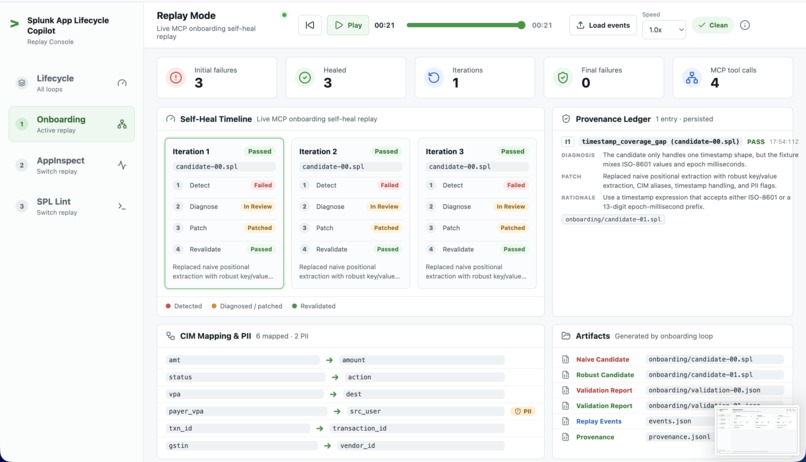Click the vpa to dest arrow
Screen dimensions: 806x462
[333, 394]
